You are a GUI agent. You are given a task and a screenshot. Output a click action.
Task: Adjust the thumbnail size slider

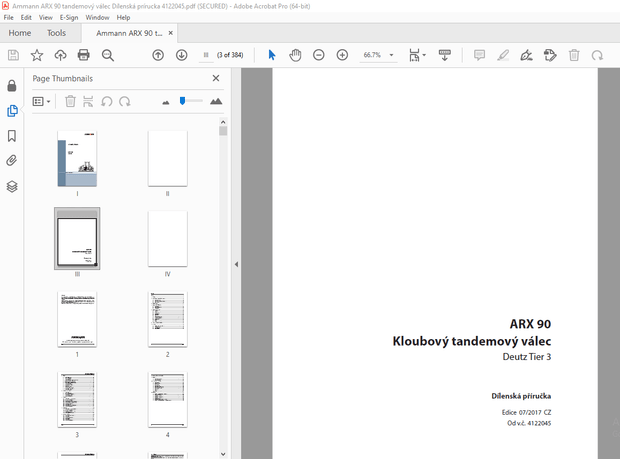[x=182, y=101]
